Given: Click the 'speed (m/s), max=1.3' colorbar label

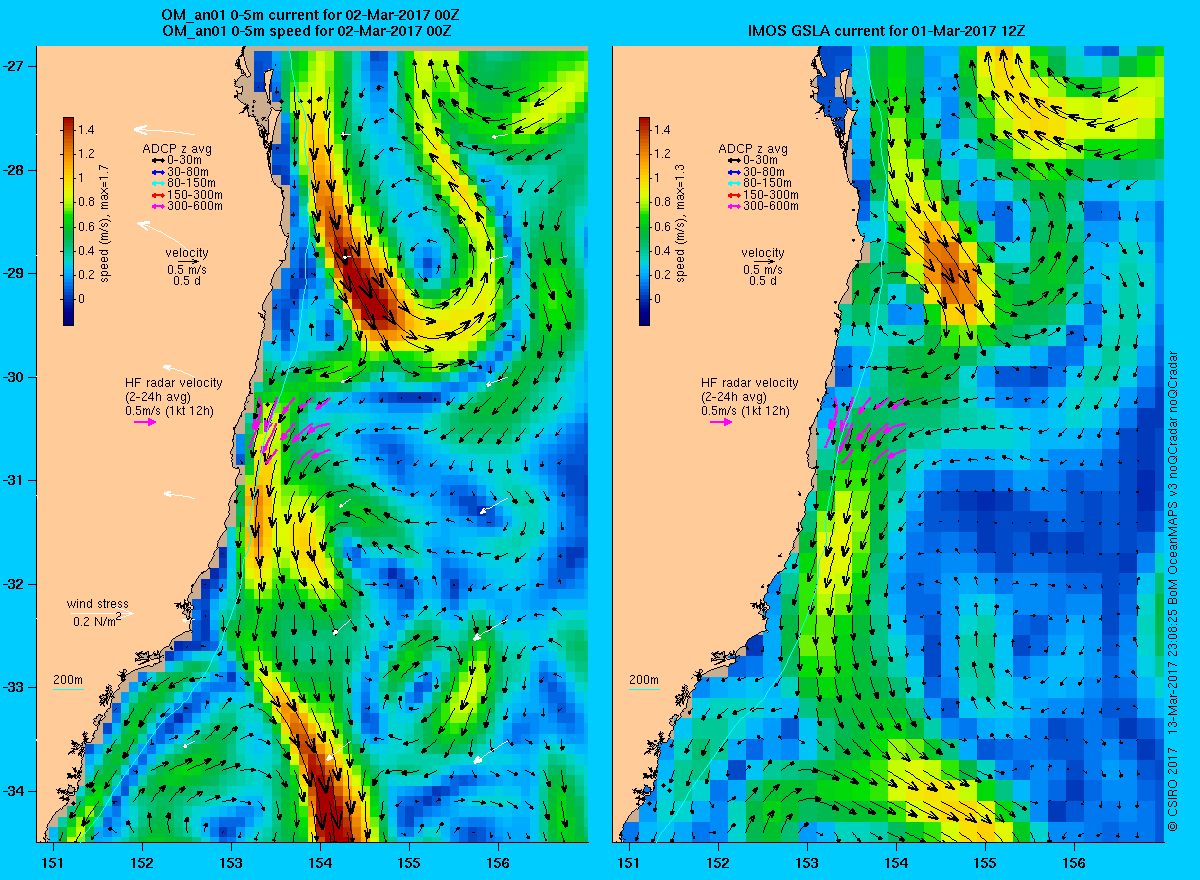Looking at the screenshot, I should tap(681, 221).
